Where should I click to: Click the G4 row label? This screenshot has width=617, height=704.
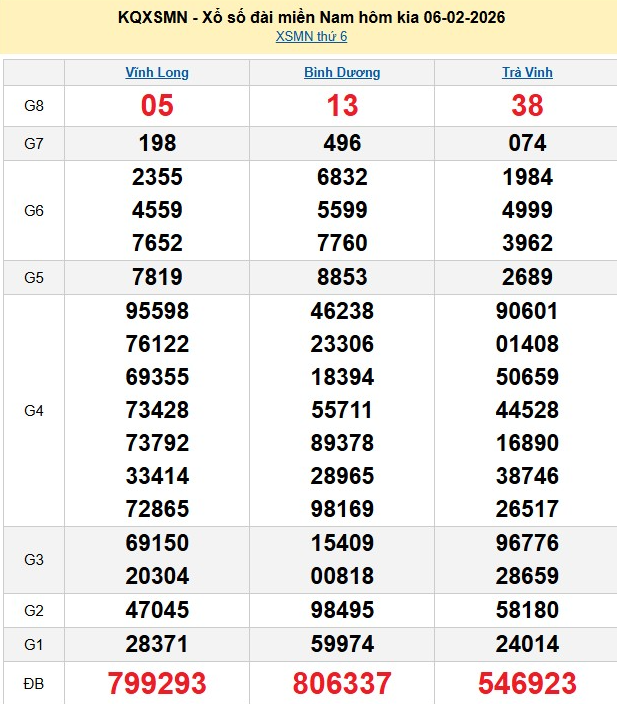(34, 410)
